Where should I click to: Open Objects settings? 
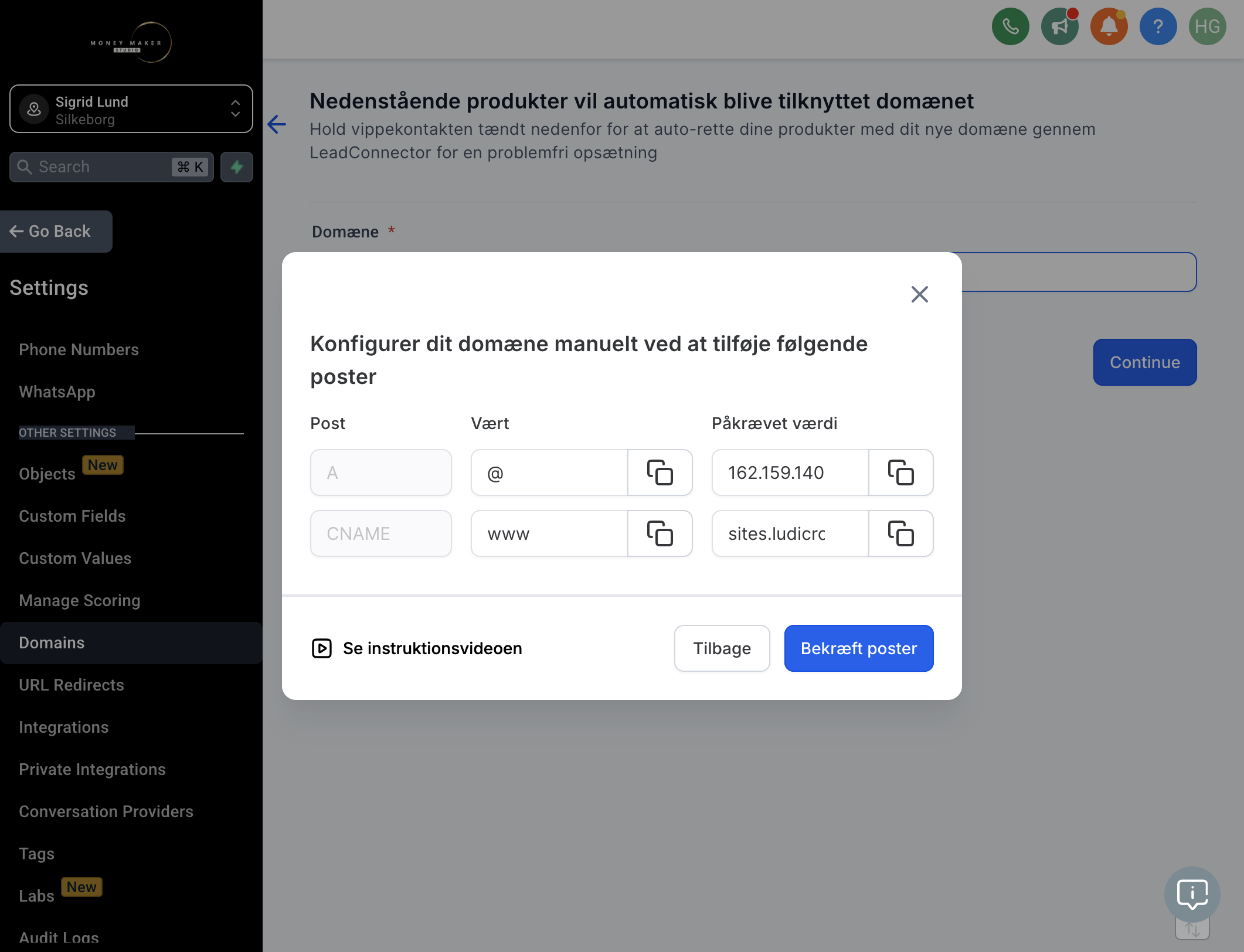[47, 474]
